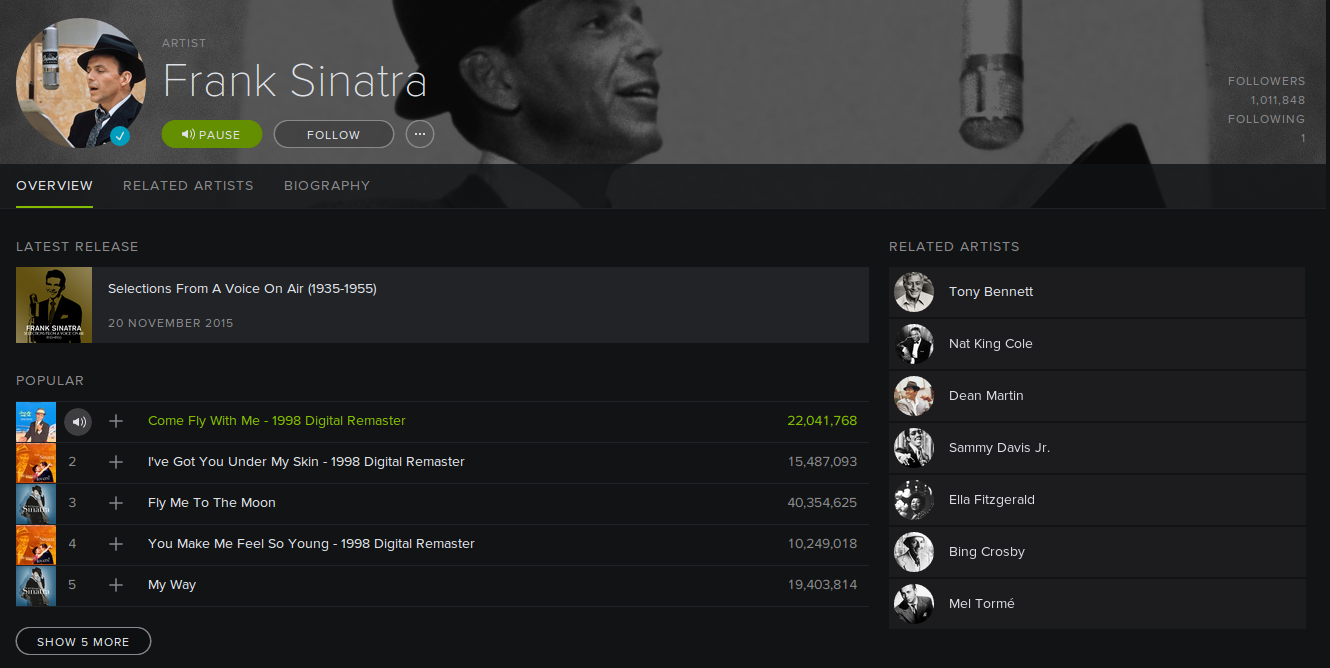The image size is (1330, 668).
Task: Click play count 40,354,625
Action: point(822,503)
